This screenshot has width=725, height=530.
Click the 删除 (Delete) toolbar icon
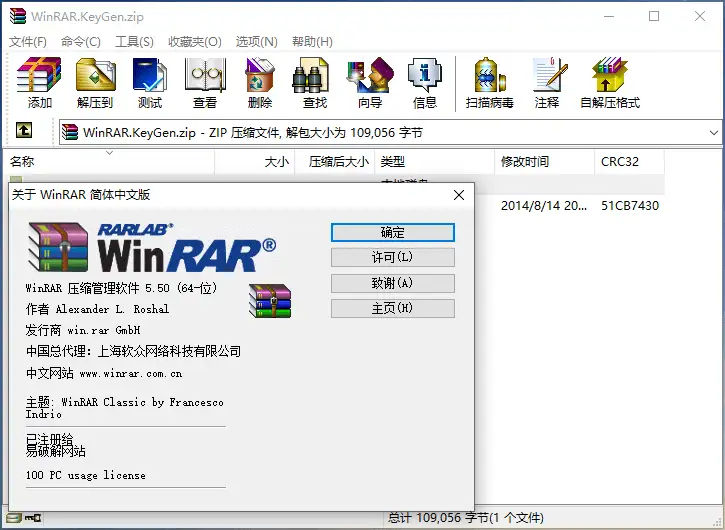(x=260, y=82)
